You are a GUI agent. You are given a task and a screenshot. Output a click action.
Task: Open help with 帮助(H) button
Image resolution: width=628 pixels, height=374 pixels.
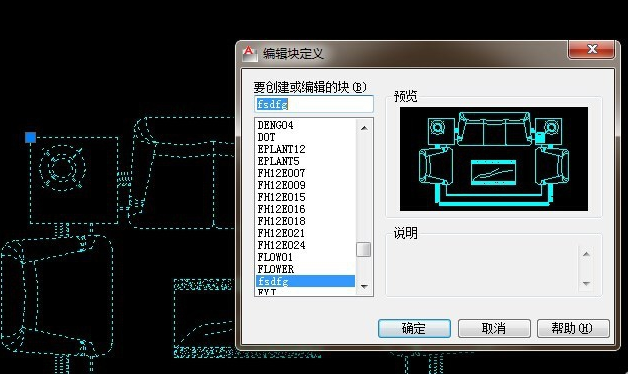click(x=573, y=328)
